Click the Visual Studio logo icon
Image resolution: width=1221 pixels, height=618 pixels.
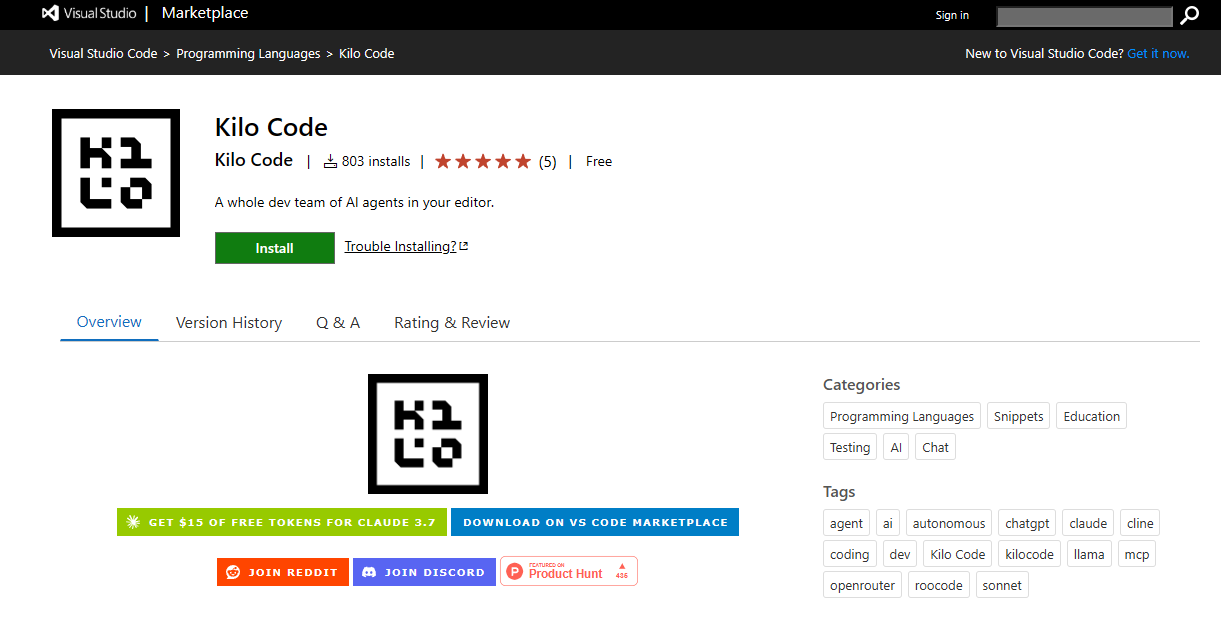coord(51,14)
